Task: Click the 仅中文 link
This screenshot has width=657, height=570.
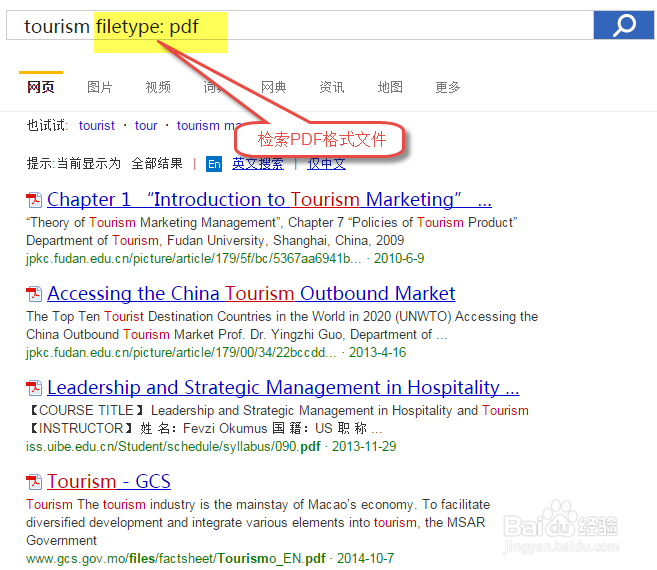Action: click(326, 163)
